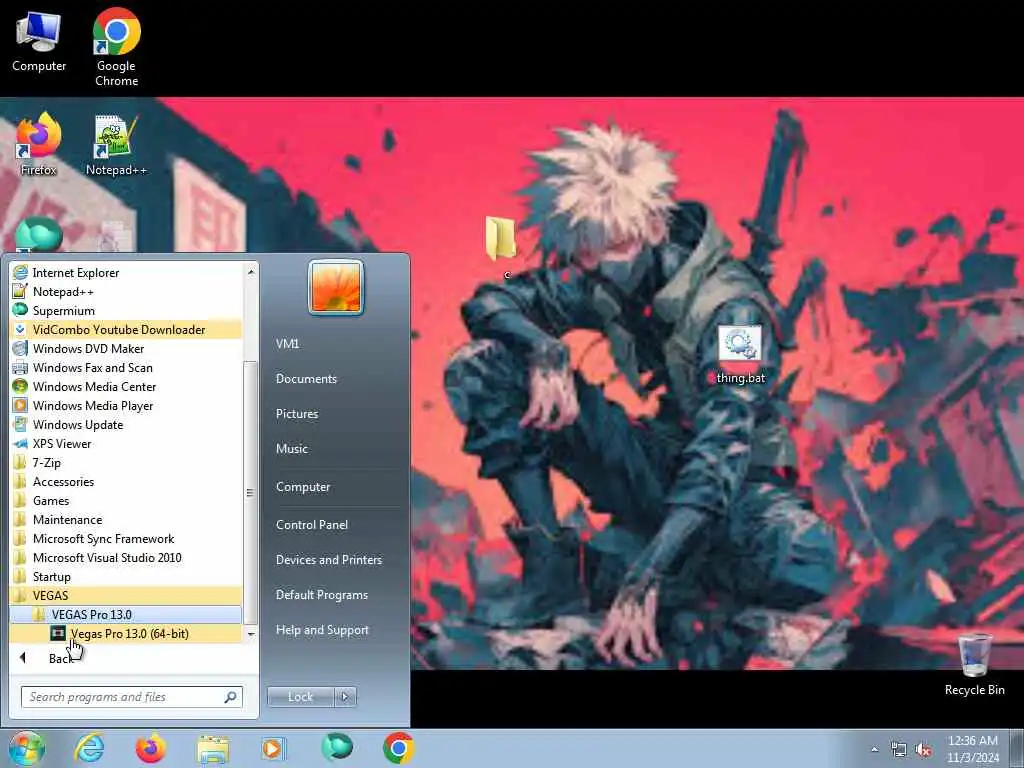Open the Computer desktop icon

tap(39, 42)
